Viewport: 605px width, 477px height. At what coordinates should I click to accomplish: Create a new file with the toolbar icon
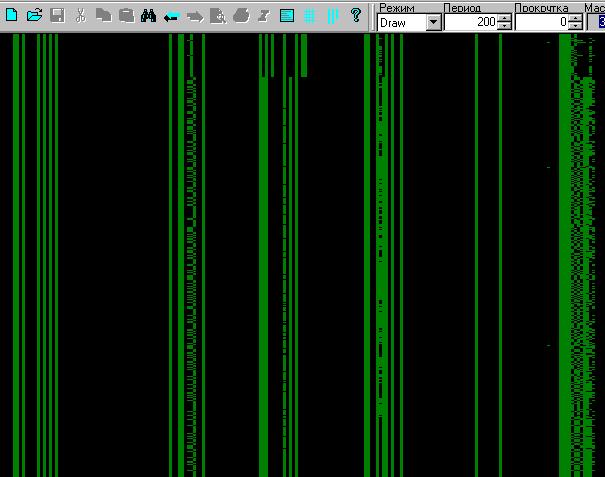pos(12,15)
